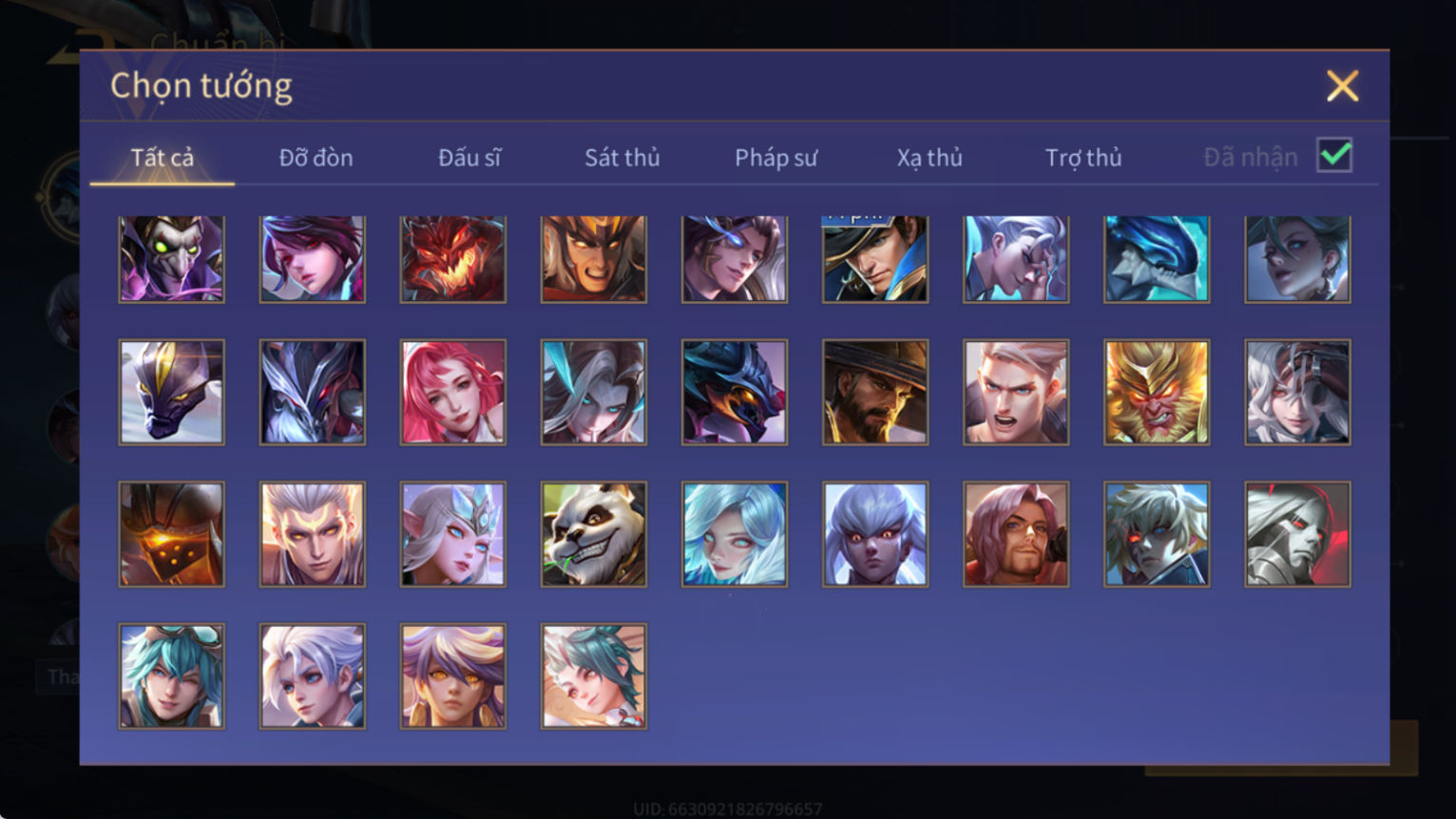Viewport: 1456px width, 819px height.
Task: Pick the red fiery demon hero
Action: pyautogui.click(x=453, y=258)
